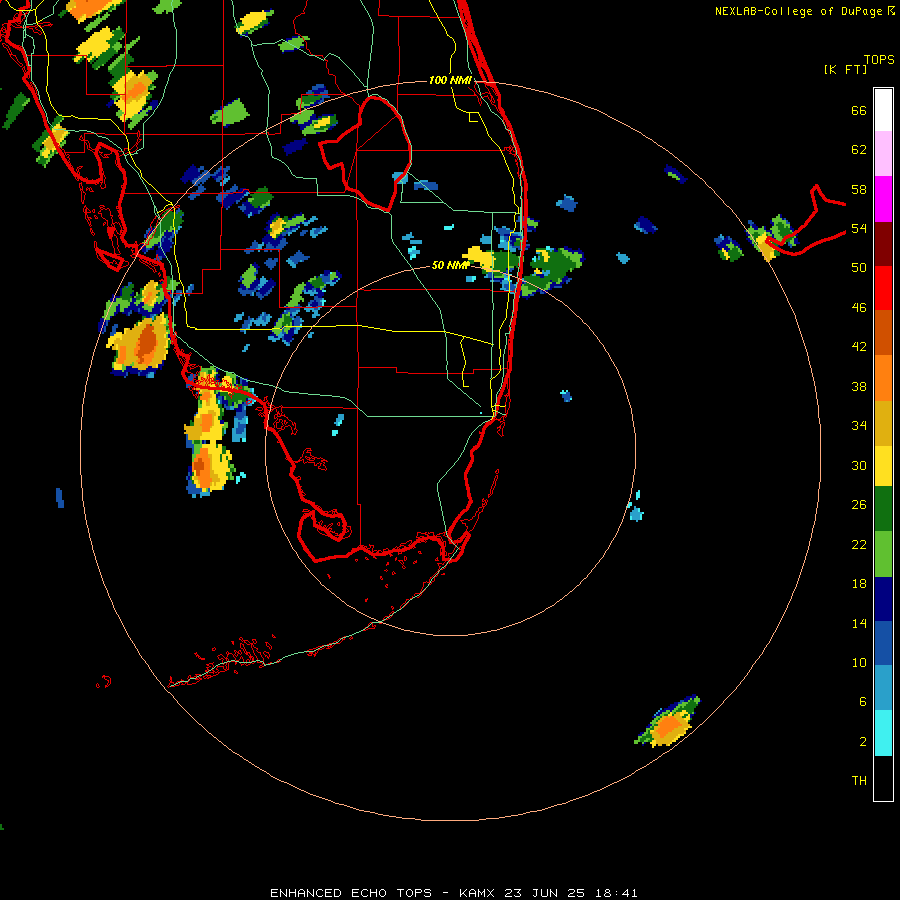Click the 46 legend value

(859, 307)
